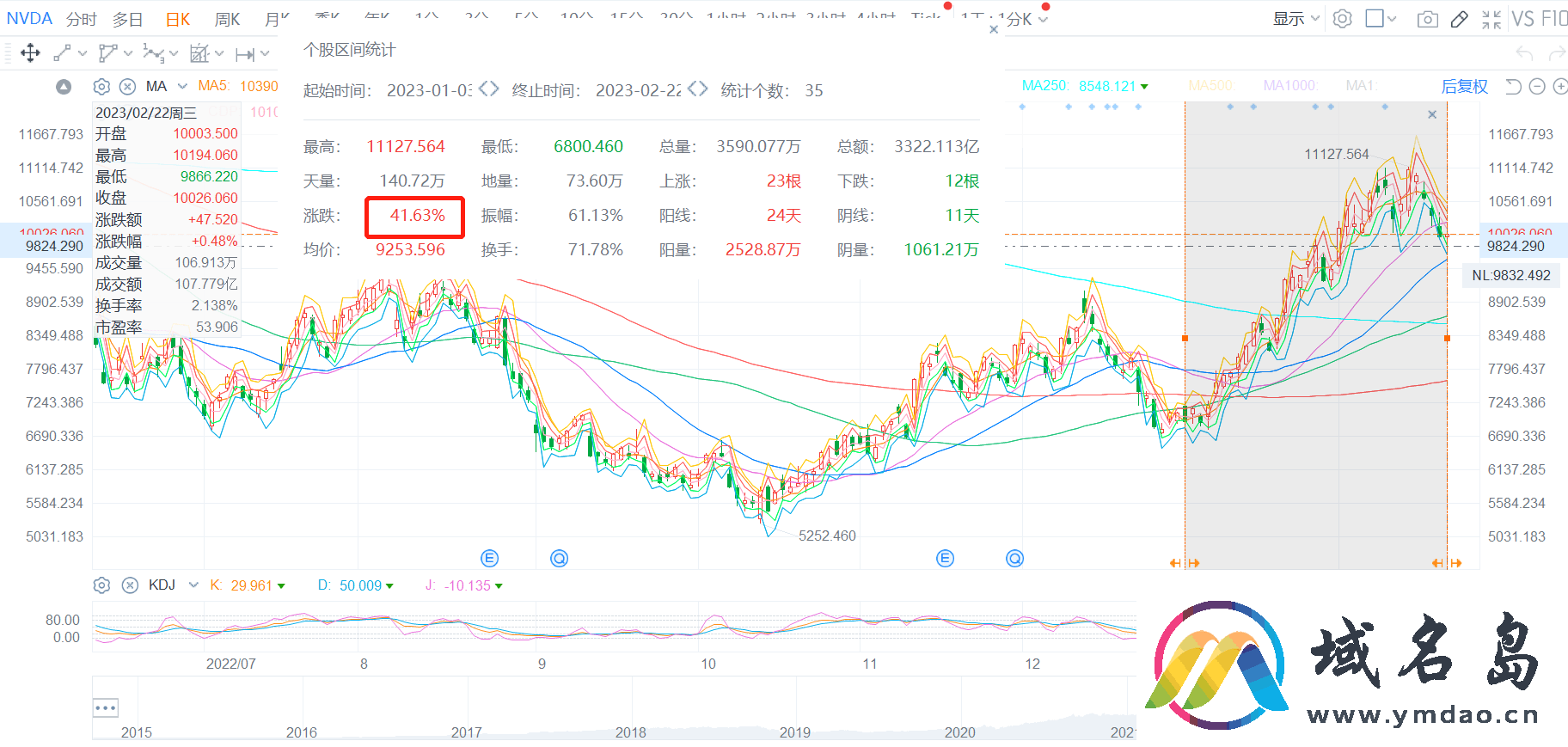Click the 后复权 adjustment link
Screen dimensions: 1568x747
click(x=1464, y=86)
